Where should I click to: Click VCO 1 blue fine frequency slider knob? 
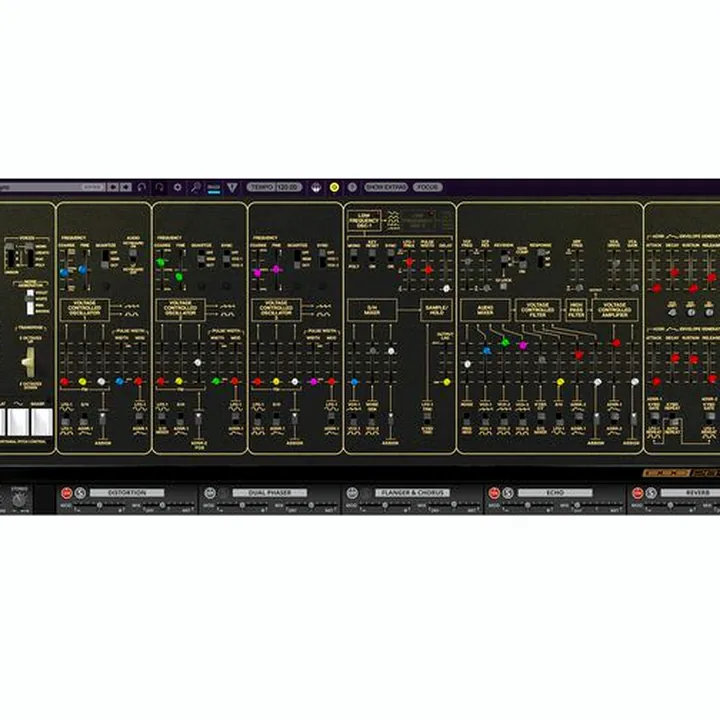pos(83,270)
